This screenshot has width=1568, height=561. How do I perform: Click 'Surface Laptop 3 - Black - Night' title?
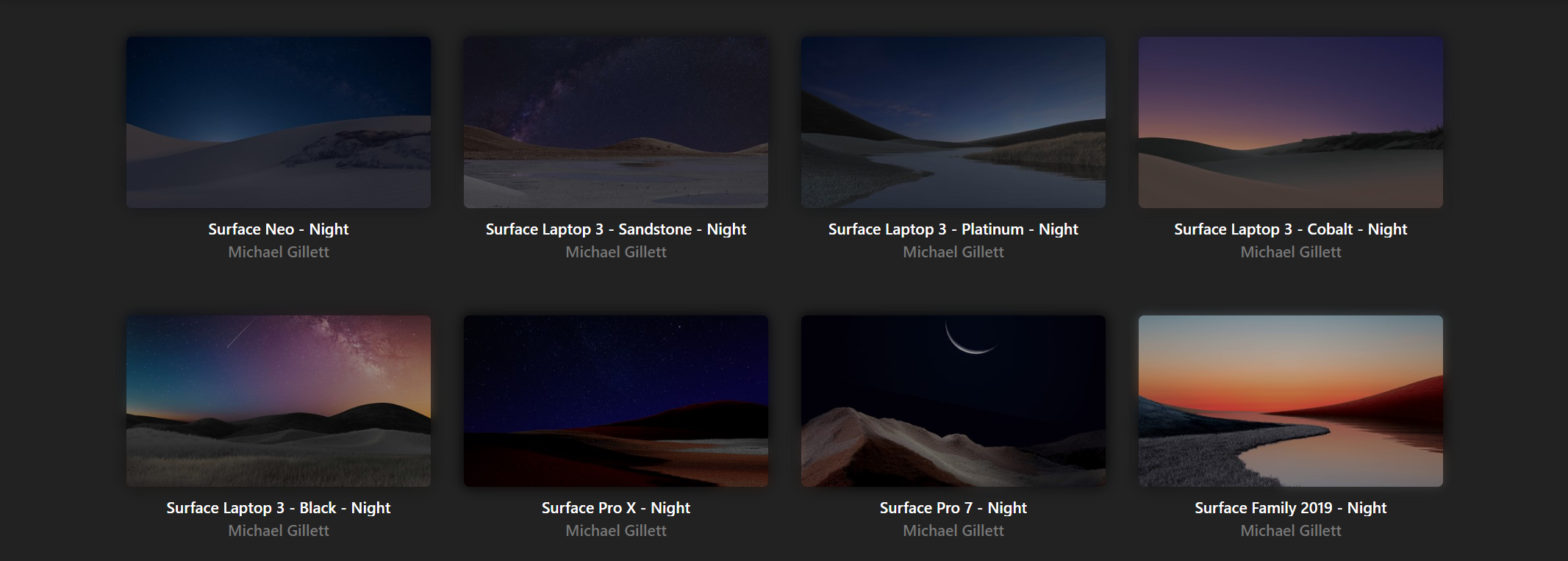pyautogui.click(x=279, y=508)
